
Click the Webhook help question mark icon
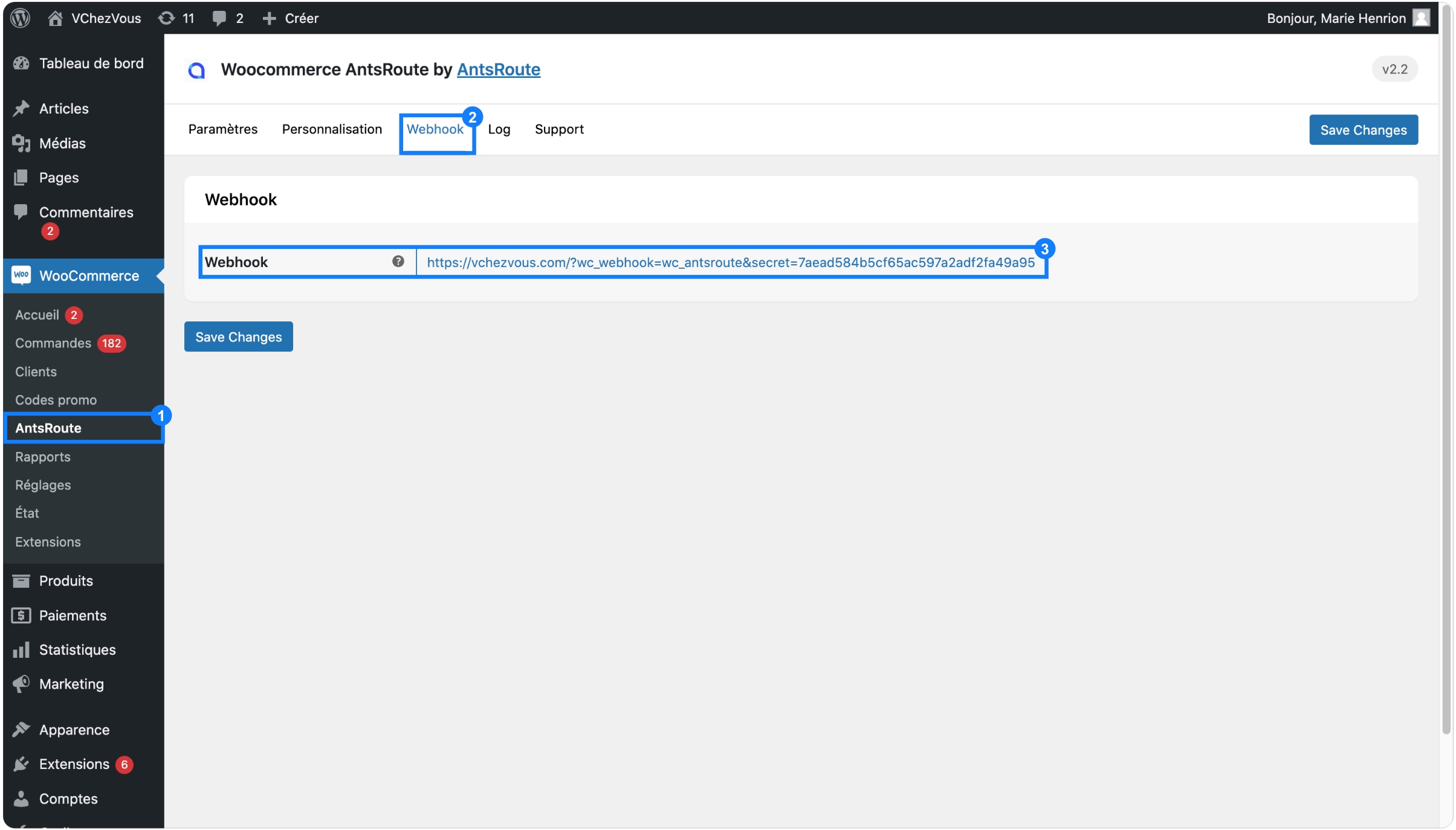pyautogui.click(x=398, y=261)
